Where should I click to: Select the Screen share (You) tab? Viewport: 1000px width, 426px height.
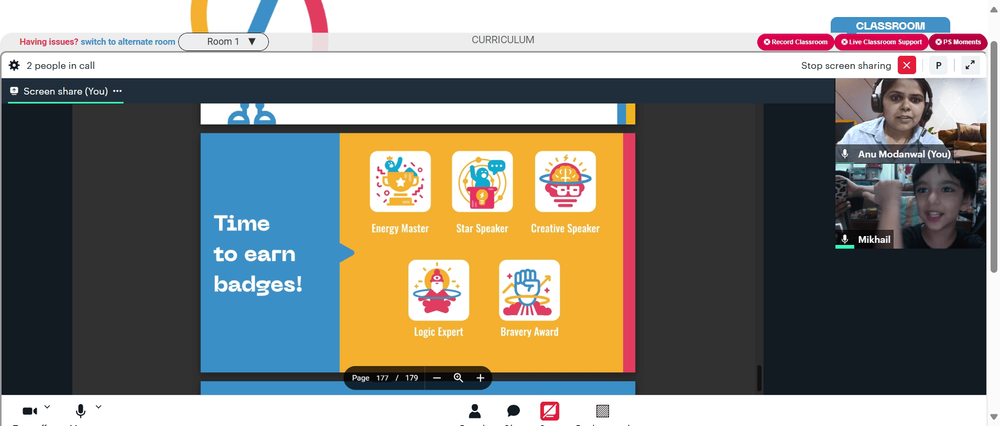[66, 91]
